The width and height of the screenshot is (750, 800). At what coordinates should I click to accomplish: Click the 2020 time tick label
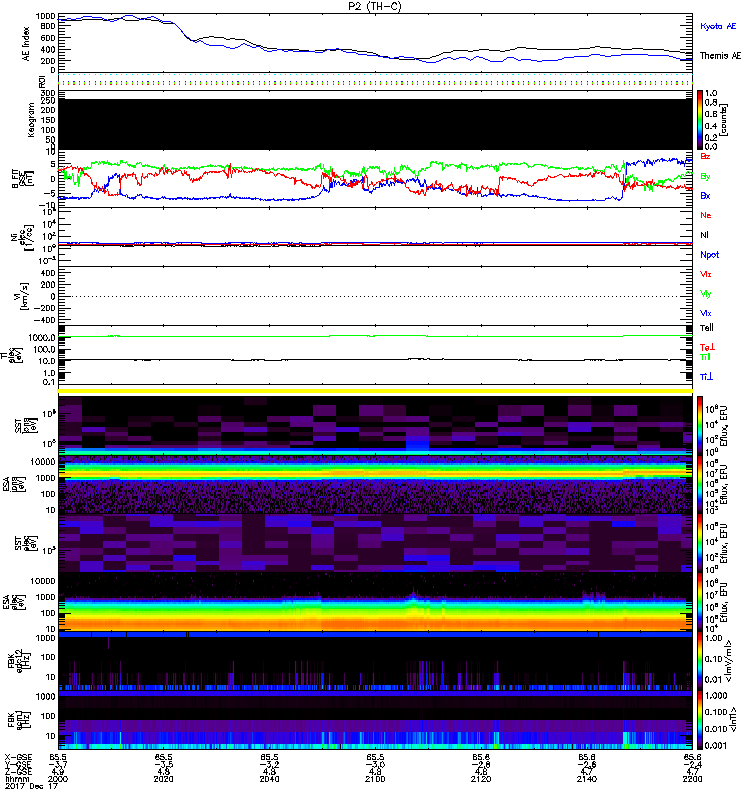(x=163, y=779)
